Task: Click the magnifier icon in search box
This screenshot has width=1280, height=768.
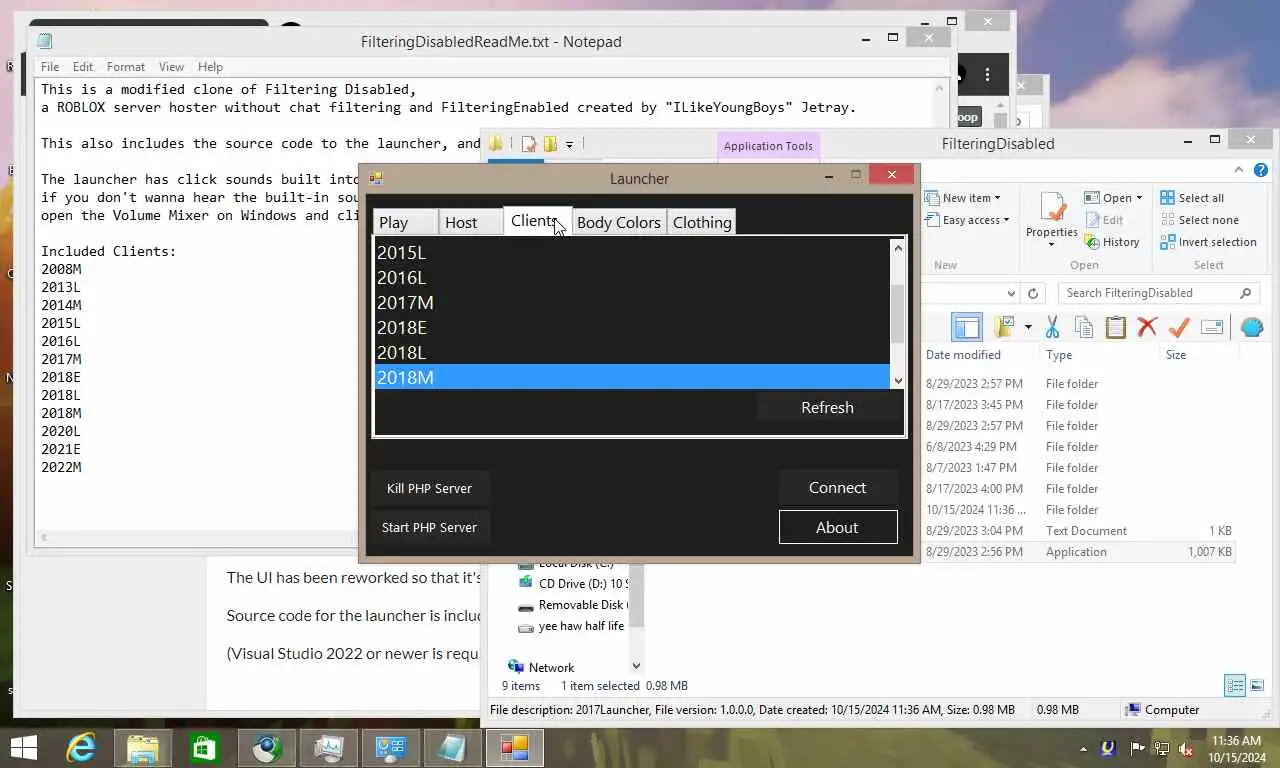Action: (1245, 293)
